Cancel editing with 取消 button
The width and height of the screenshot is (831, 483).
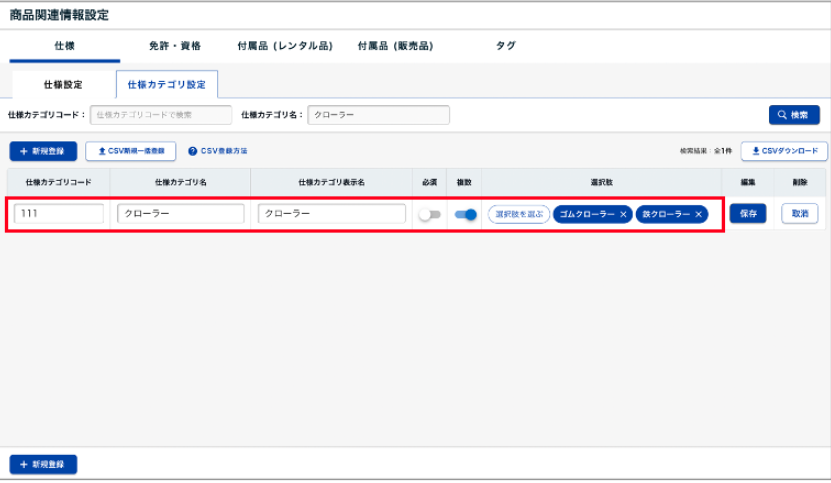(x=799, y=213)
